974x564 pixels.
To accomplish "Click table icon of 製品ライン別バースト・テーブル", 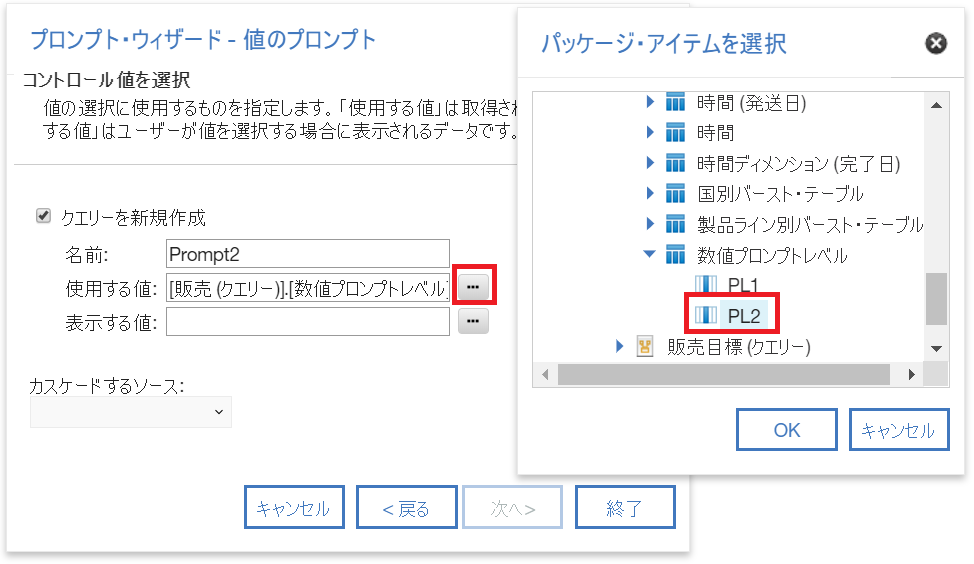I will tap(675, 224).
